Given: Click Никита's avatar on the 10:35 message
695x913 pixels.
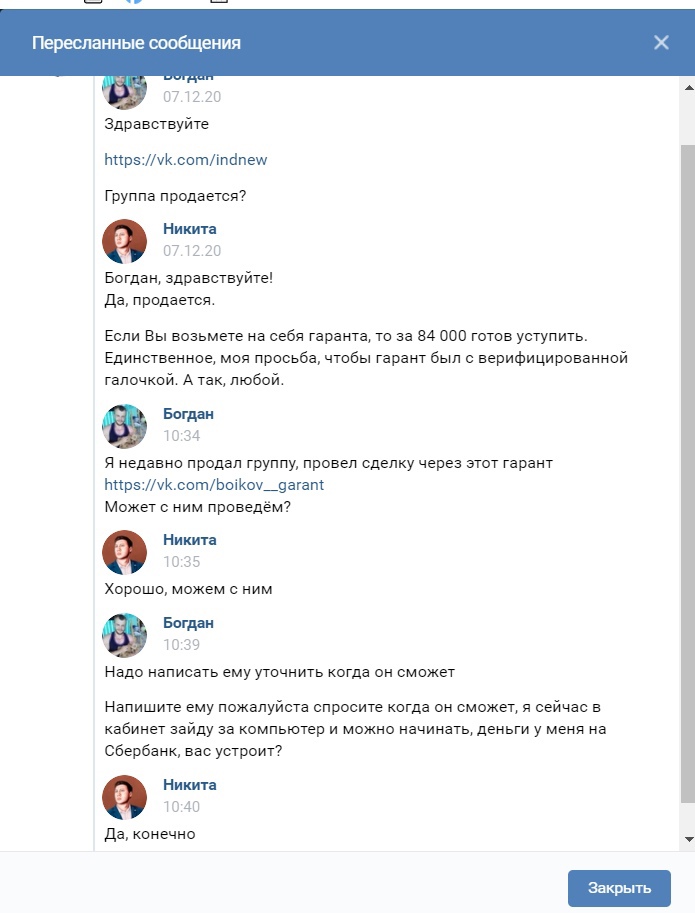Looking at the screenshot, I should point(125,552).
